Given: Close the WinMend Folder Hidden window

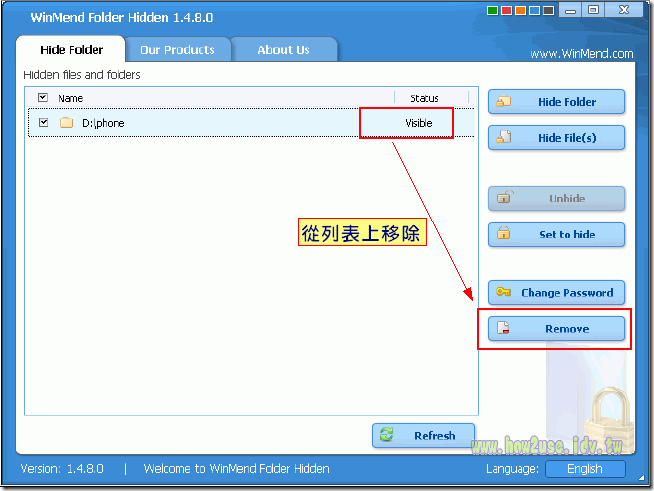Looking at the screenshot, I should (x=624, y=10).
